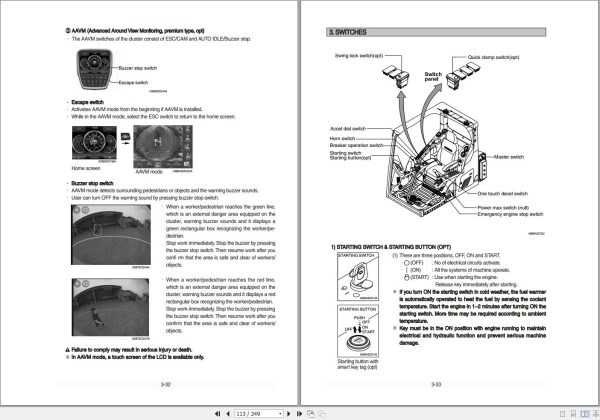Click the 3. SWITCHES section header
600x420 pixels.
coord(436,32)
